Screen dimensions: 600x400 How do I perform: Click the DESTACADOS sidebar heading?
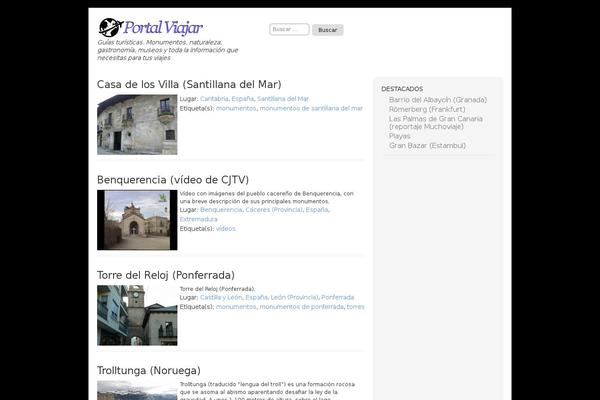402,89
